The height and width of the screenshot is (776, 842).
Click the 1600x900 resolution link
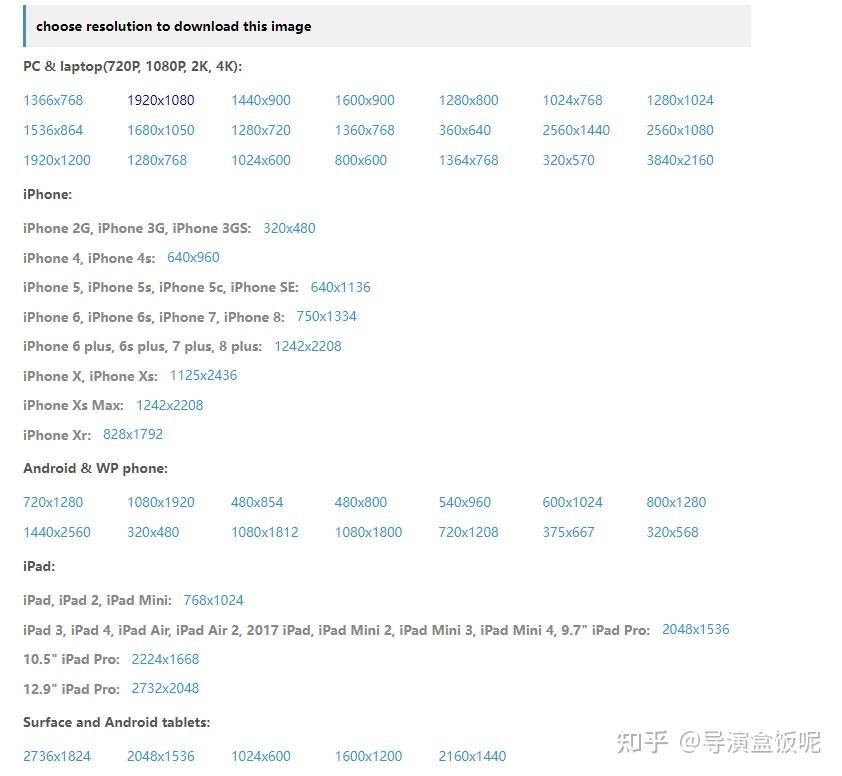pos(365,100)
